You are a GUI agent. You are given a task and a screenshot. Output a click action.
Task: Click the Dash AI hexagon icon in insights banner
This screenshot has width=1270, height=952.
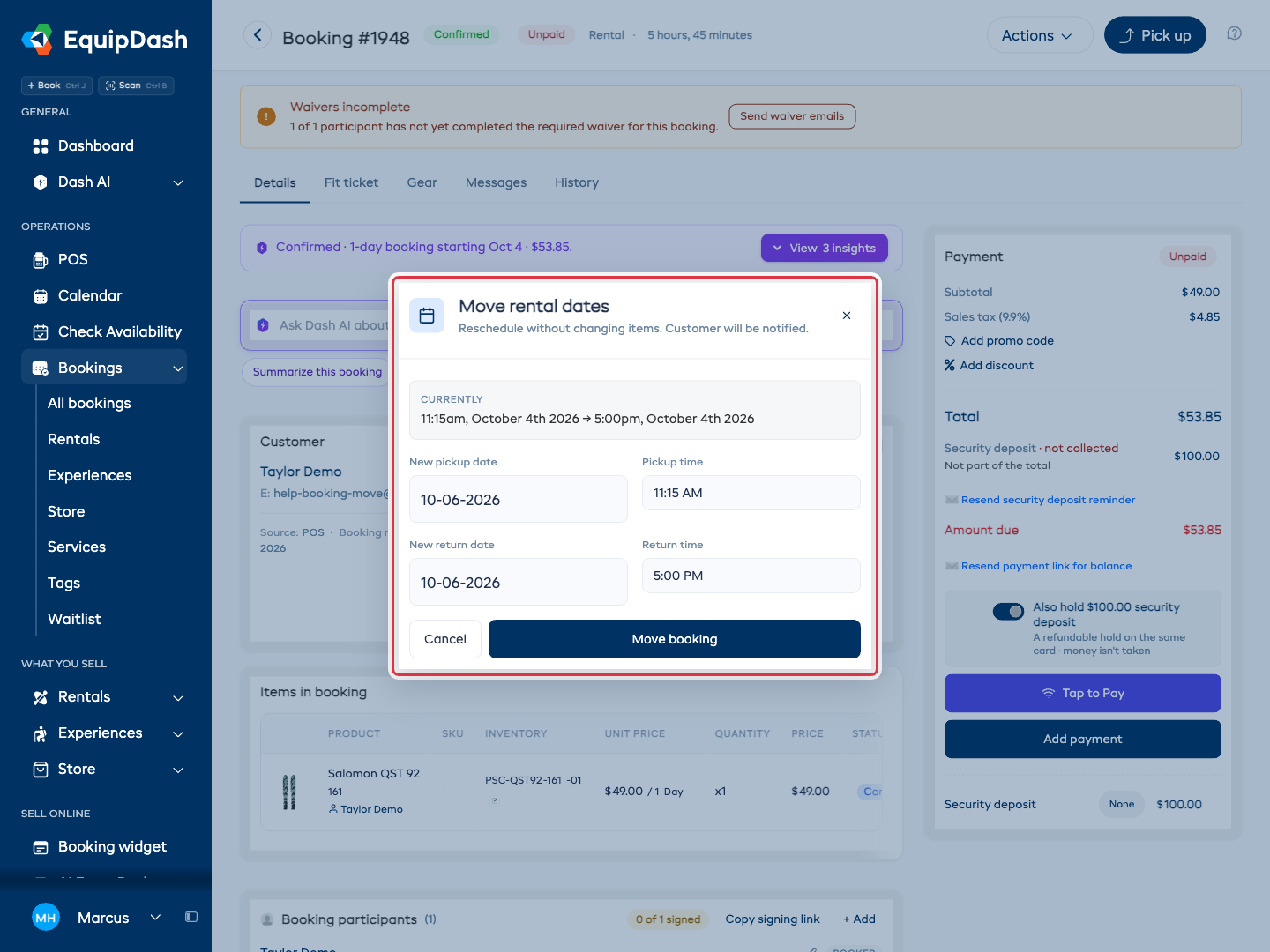click(262, 248)
